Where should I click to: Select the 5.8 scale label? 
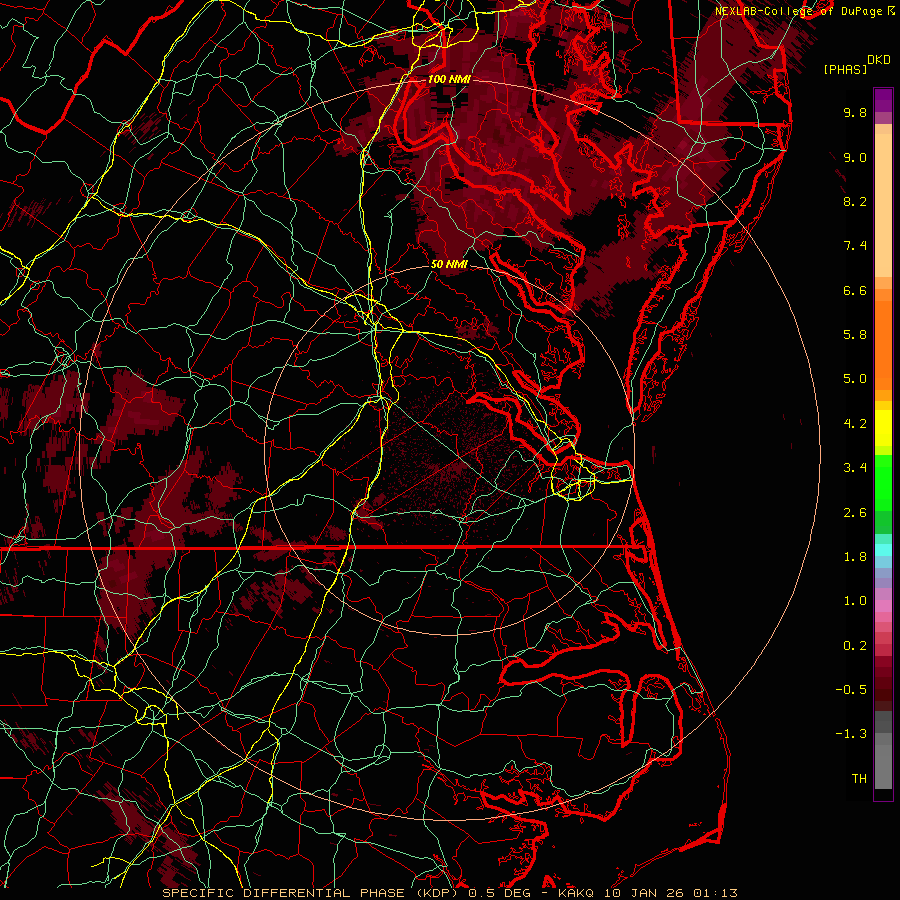click(855, 335)
